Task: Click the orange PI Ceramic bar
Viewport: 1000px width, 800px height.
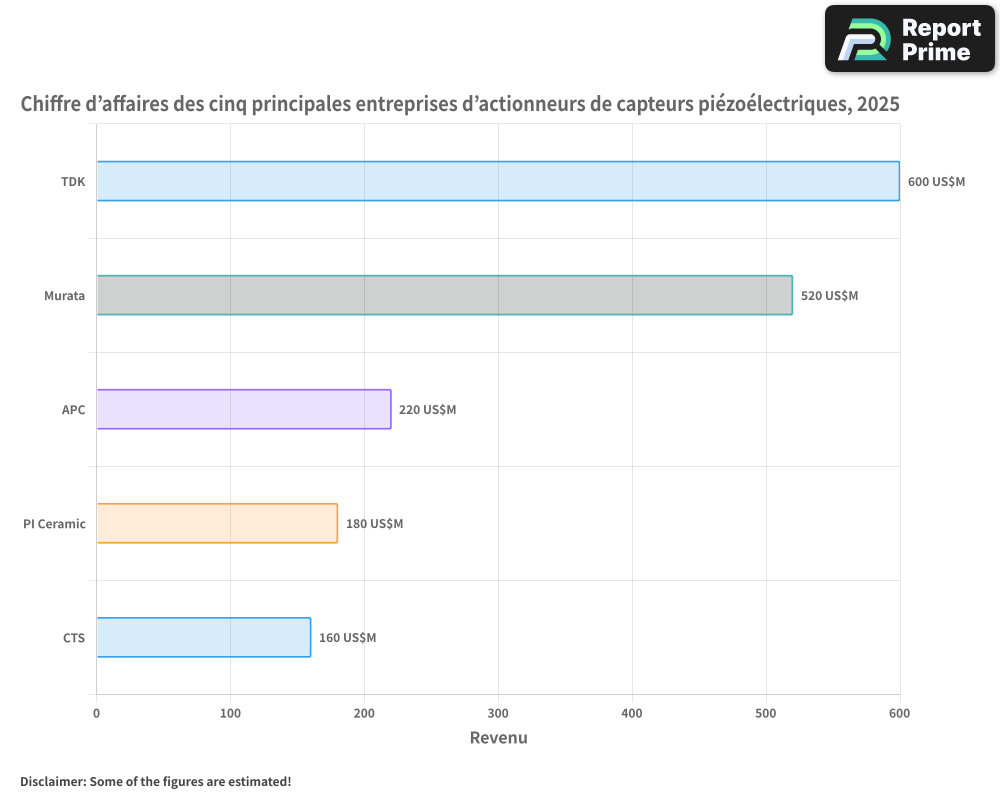Action: tap(217, 523)
